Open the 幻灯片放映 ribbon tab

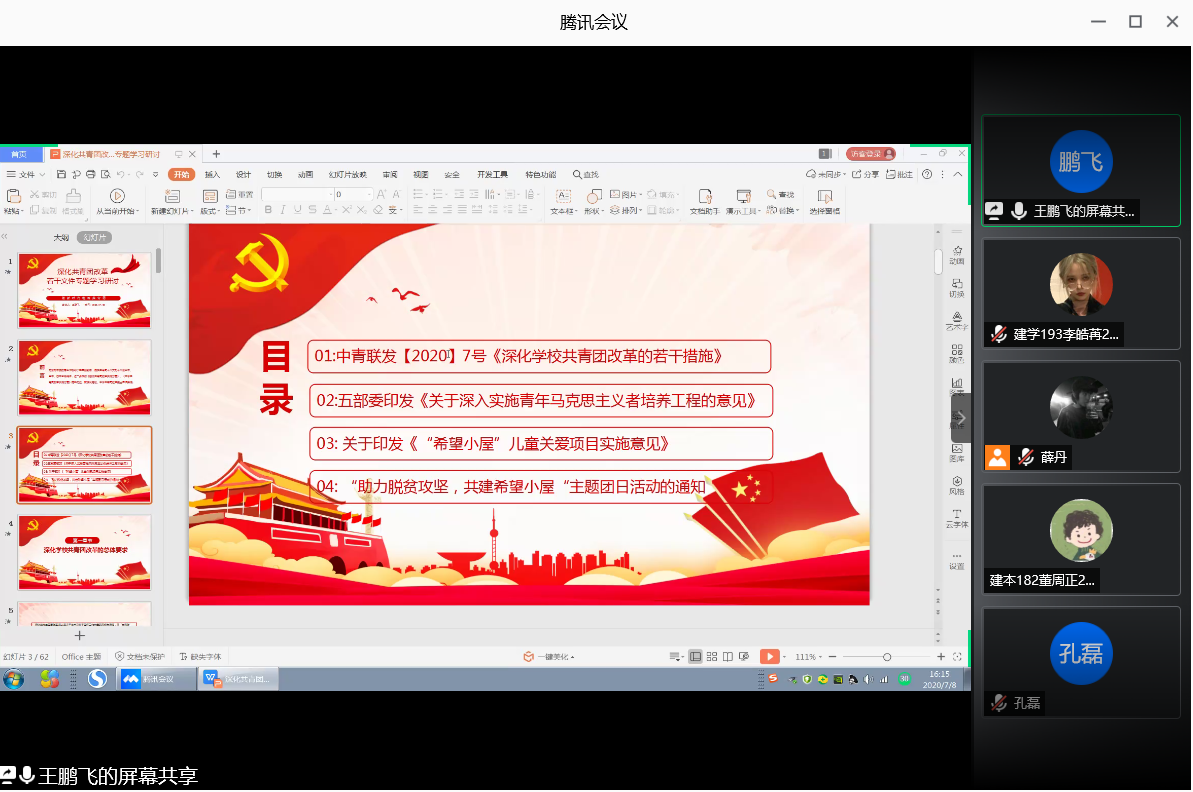click(347, 174)
